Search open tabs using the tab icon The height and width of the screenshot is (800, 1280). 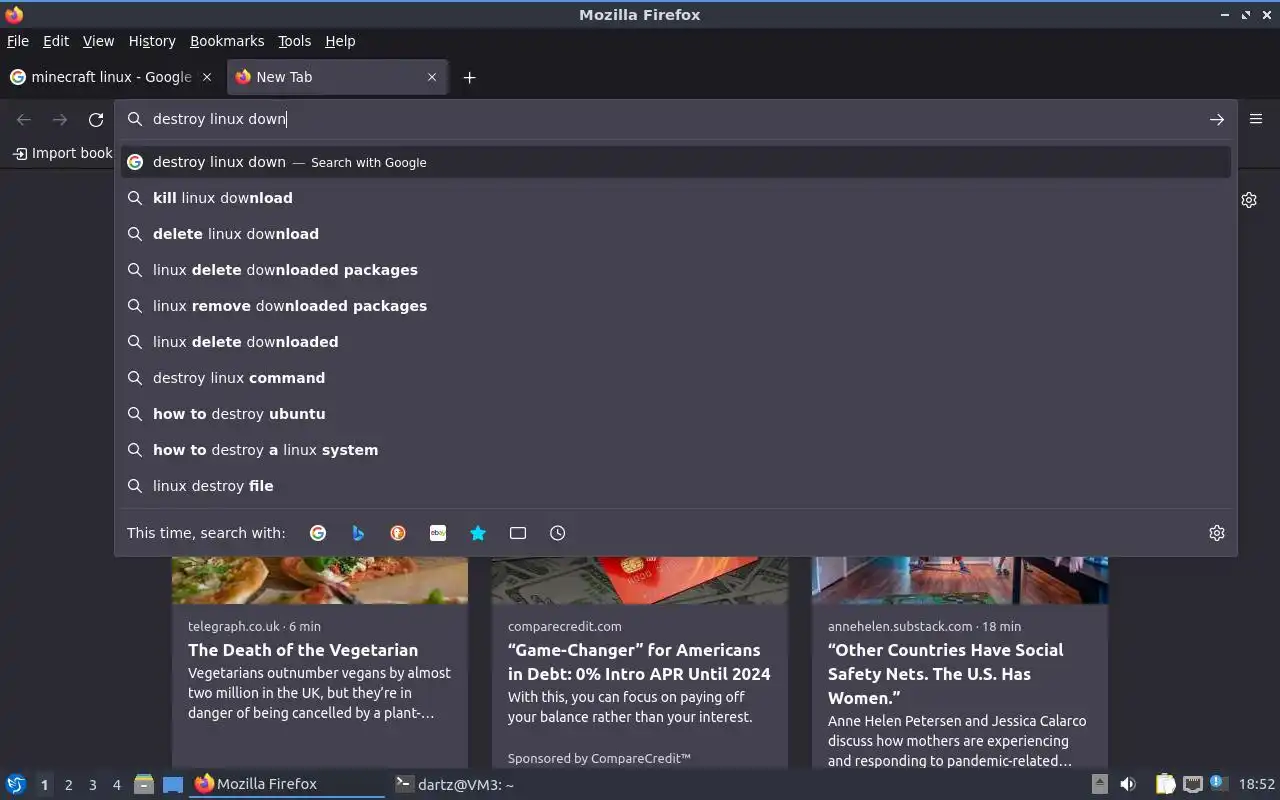pos(518,533)
